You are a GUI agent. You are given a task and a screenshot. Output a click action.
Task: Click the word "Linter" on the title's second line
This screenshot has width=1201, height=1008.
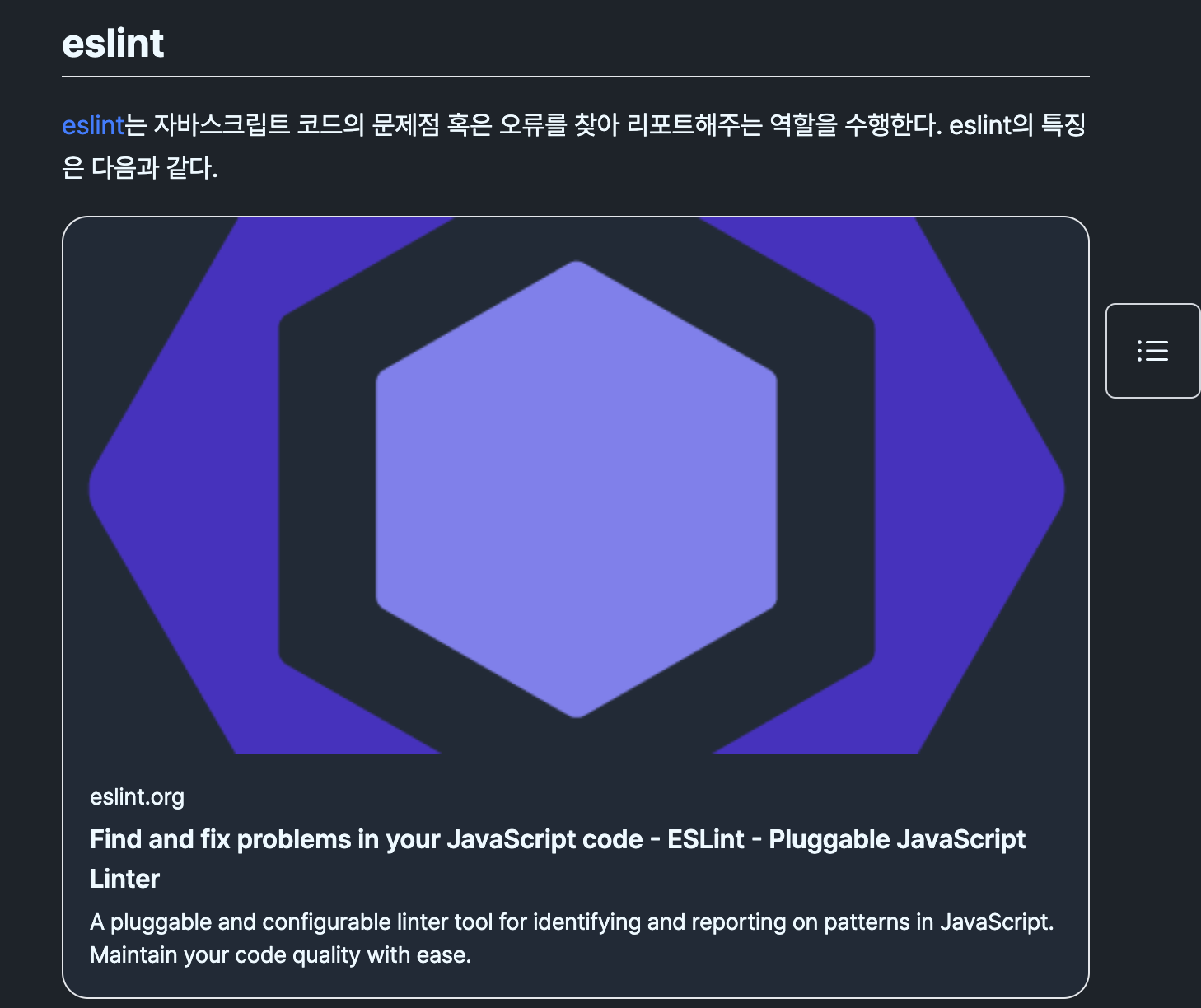(x=124, y=879)
